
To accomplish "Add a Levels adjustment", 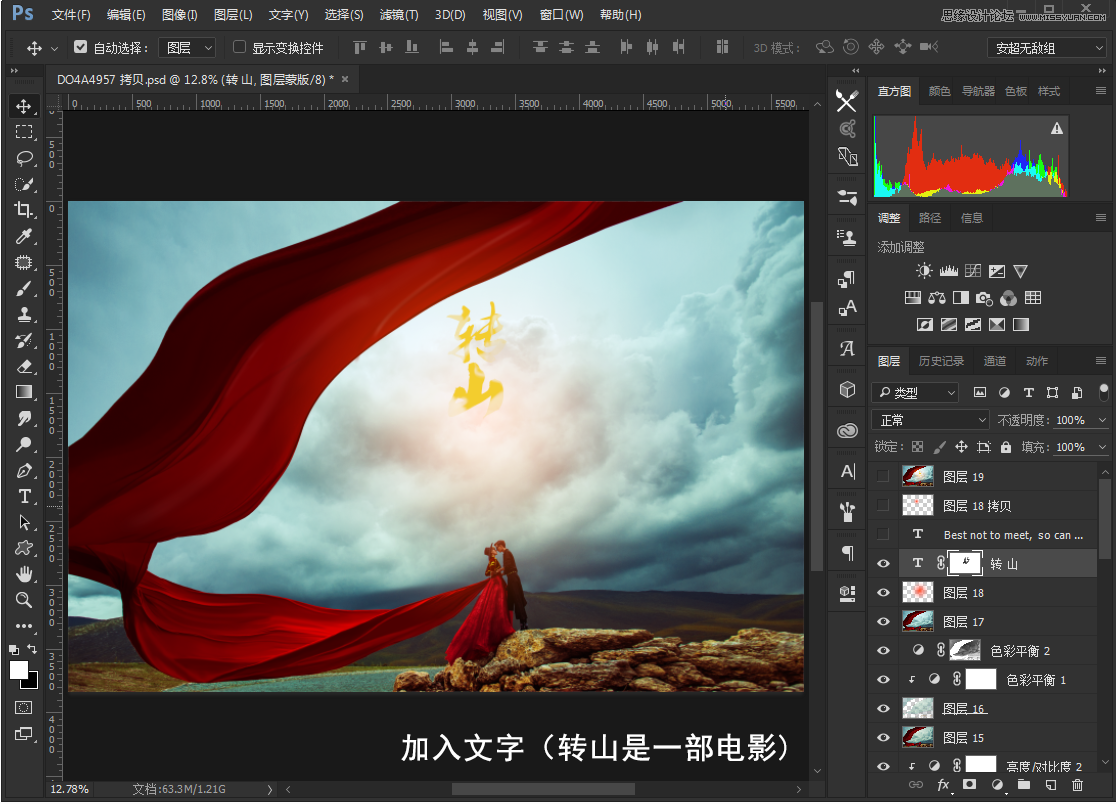I will tap(949, 271).
